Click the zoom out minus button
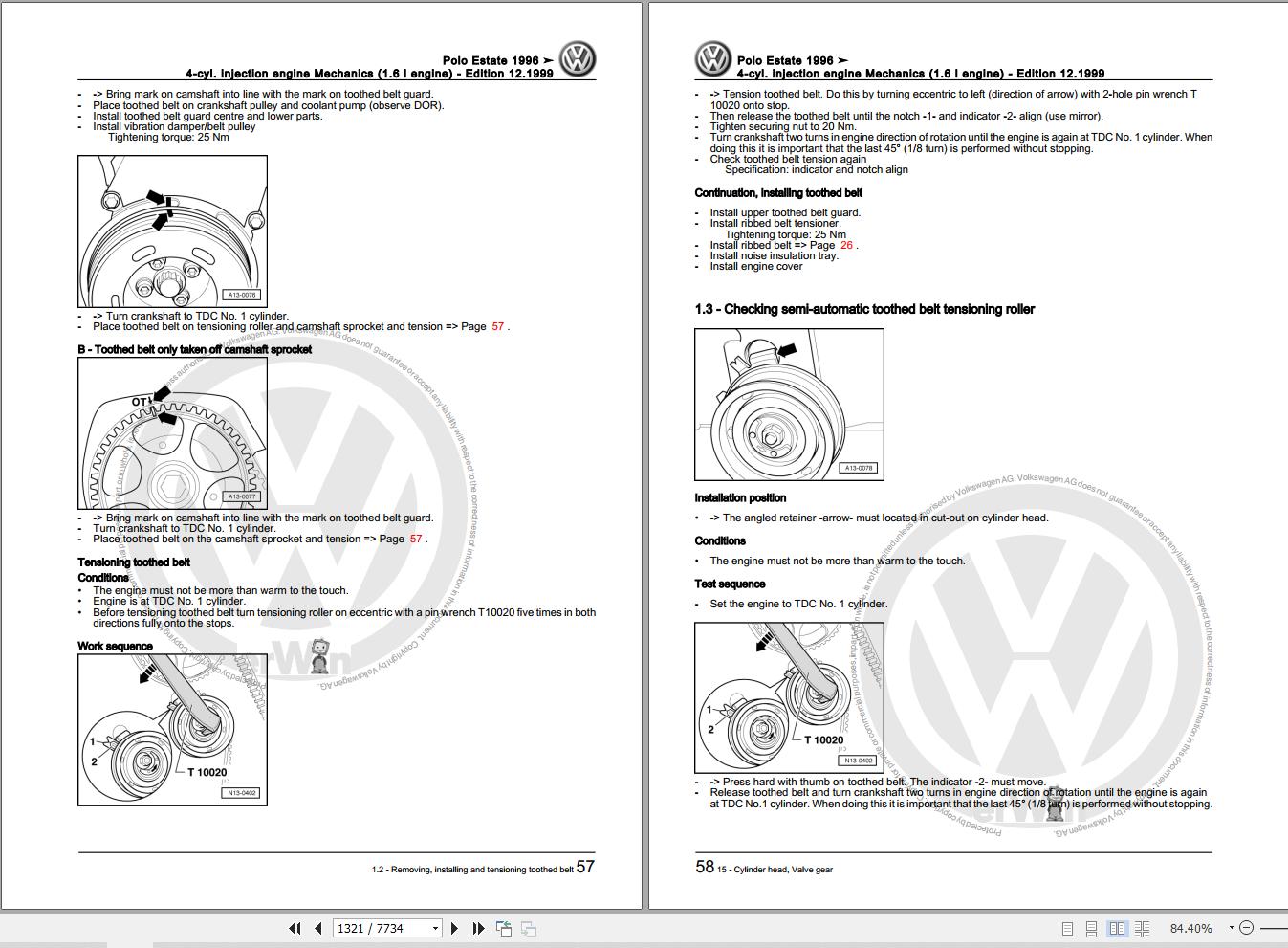This screenshot has height=948, width=1288. tap(1247, 928)
